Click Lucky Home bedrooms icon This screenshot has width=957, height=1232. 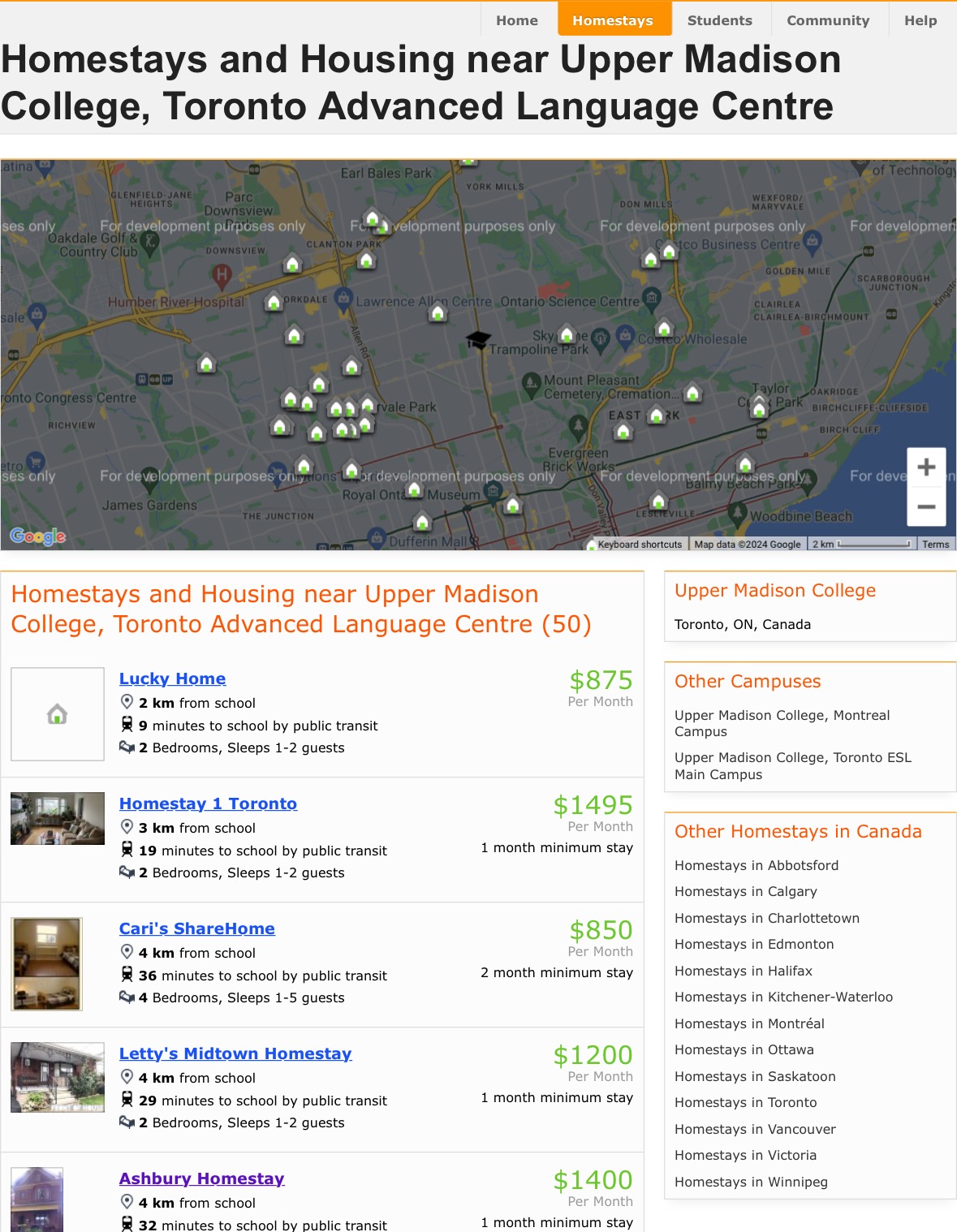click(127, 747)
